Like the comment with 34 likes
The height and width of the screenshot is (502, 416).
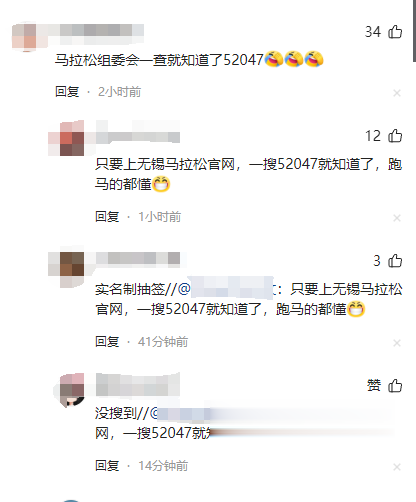395,32
